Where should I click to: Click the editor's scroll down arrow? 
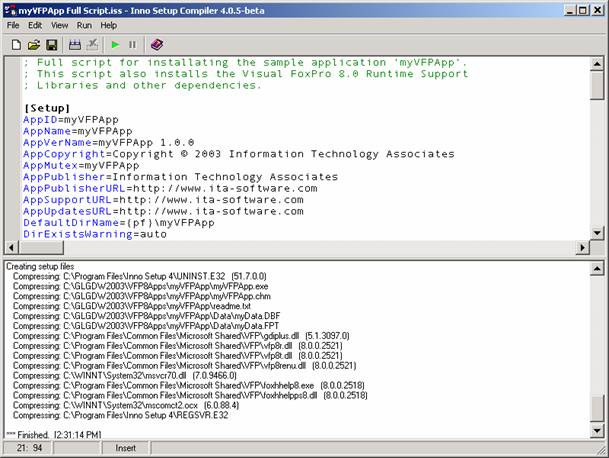click(x=597, y=233)
